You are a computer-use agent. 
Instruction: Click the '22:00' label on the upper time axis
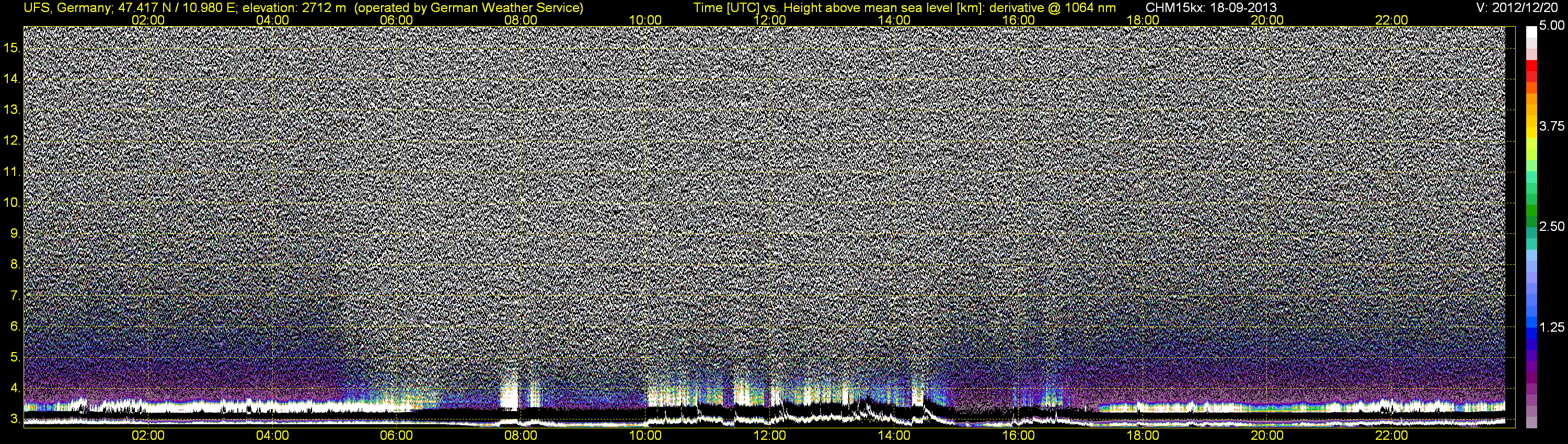(x=1391, y=20)
